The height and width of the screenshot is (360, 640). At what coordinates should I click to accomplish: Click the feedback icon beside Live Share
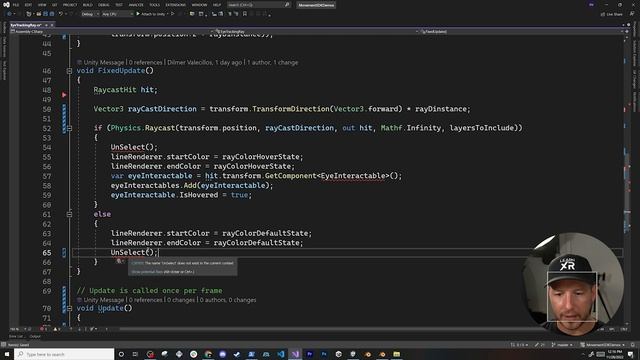click(x=632, y=14)
